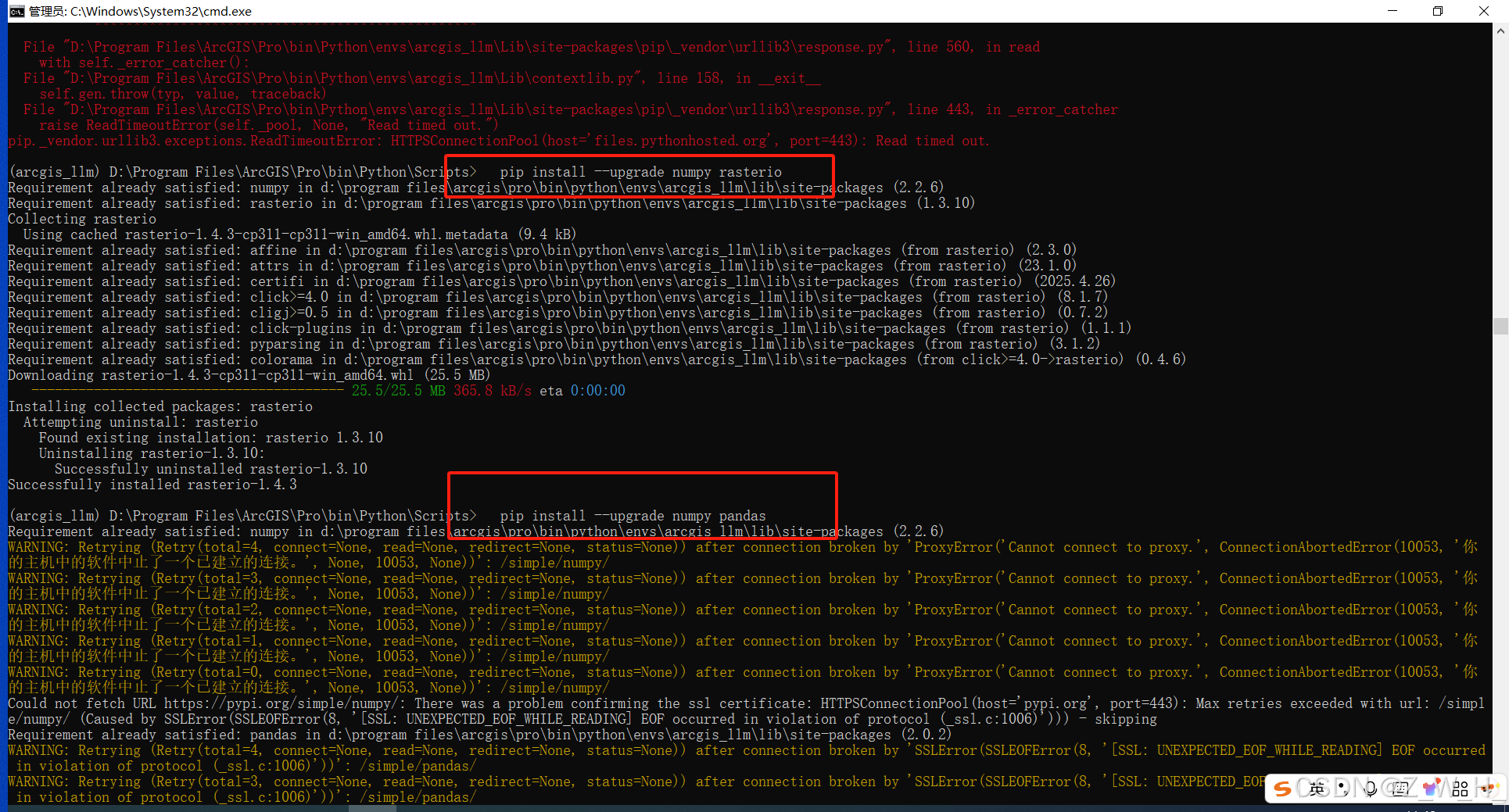The width and height of the screenshot is (1509, 812).
Task: Click the 'Found existing installation: rasterio 1.3.10' line
Action: 211,438
